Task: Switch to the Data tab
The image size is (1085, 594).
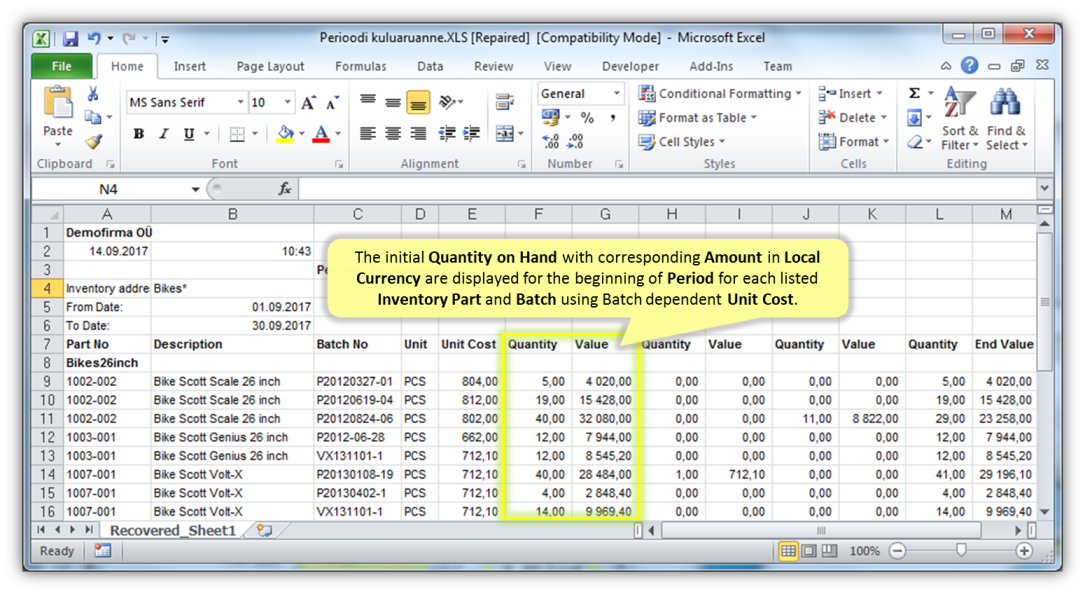Action: pyautogui.click(x=430, y=66)
